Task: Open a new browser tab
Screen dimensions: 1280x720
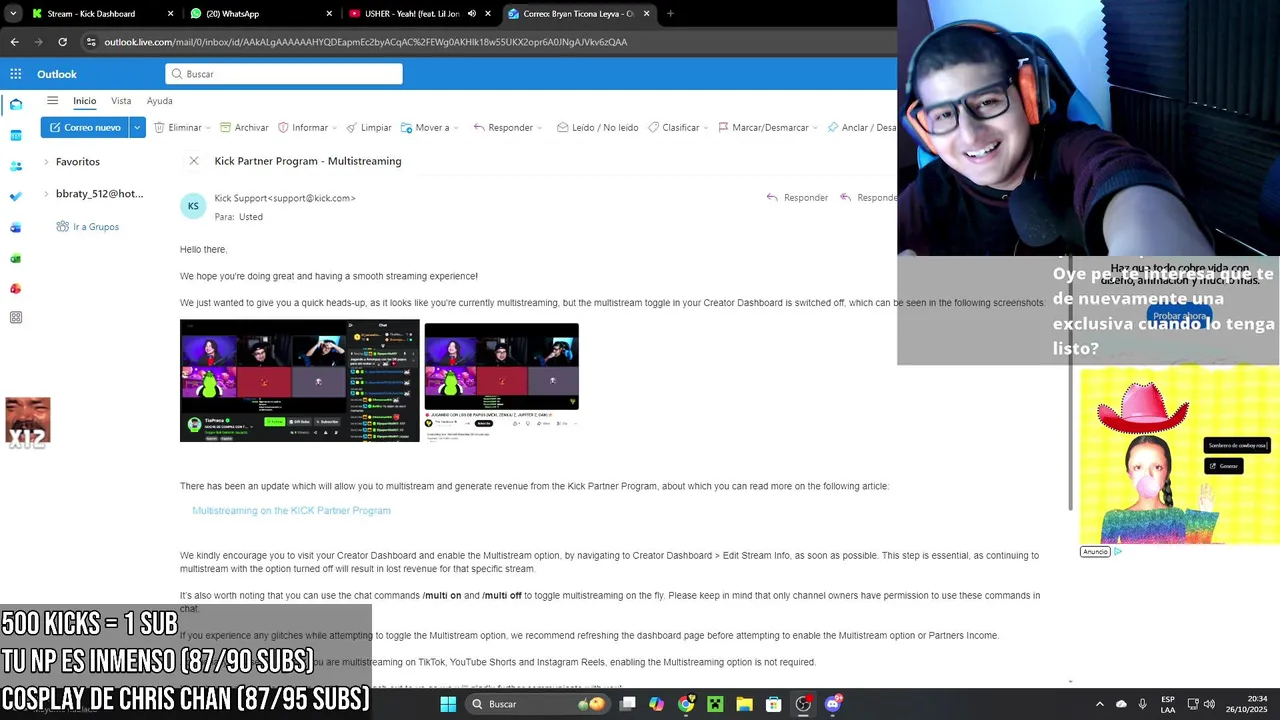Action: tap(670, 14)
